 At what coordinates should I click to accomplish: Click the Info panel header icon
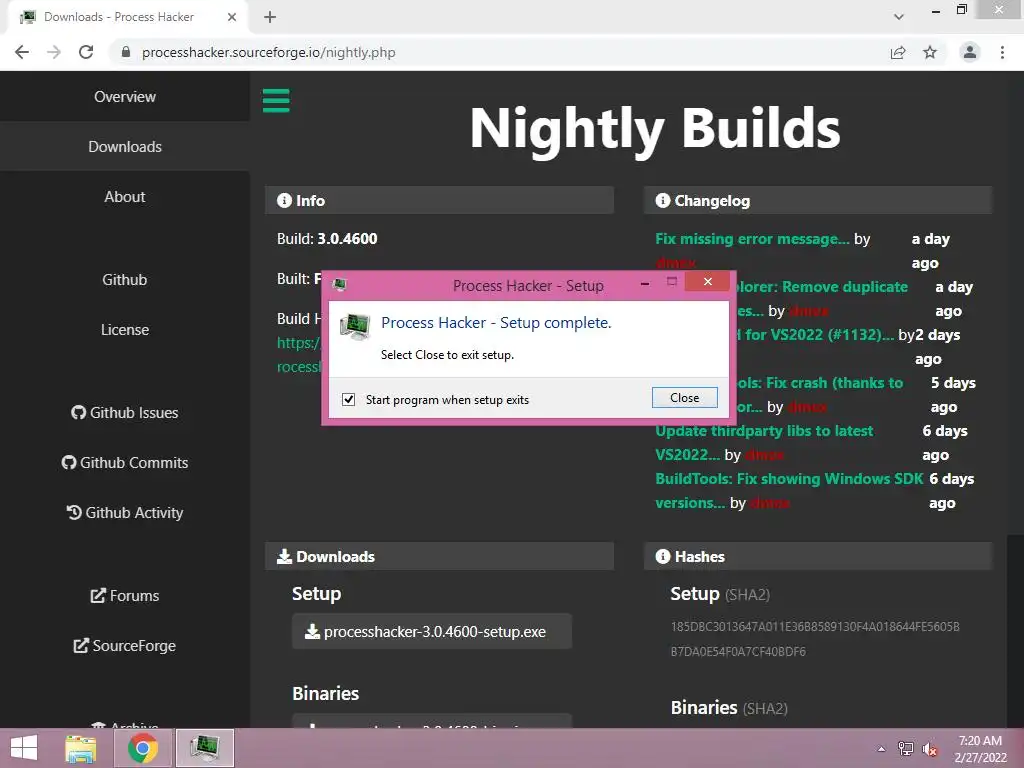click(284, 200)
